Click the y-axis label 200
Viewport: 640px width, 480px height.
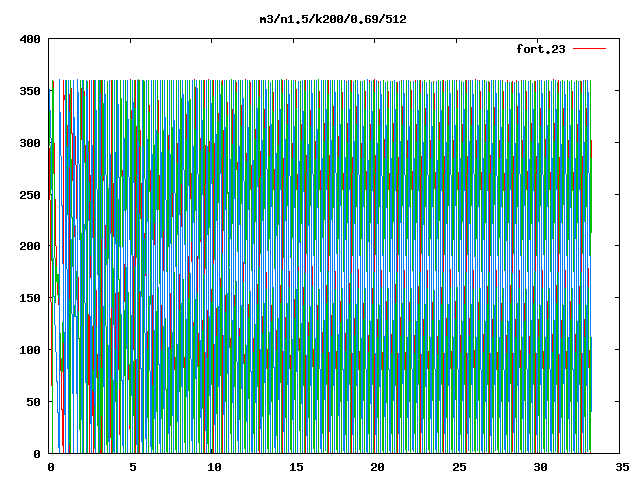tap(30, 246)
